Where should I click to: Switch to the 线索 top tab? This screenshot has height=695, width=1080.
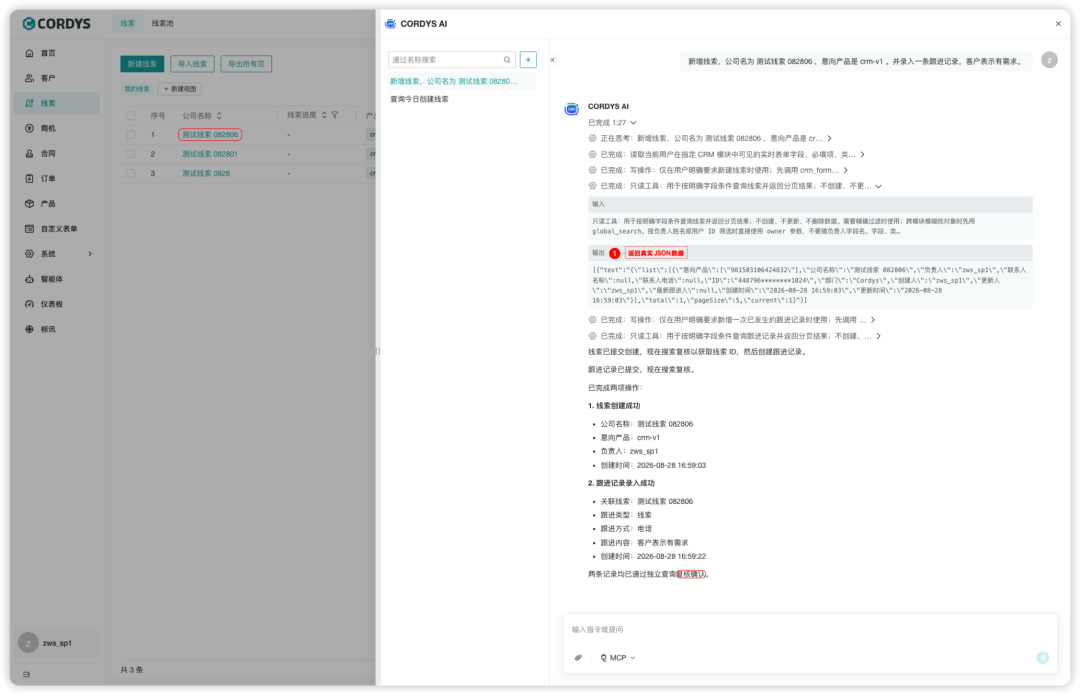tap(127, 23)
